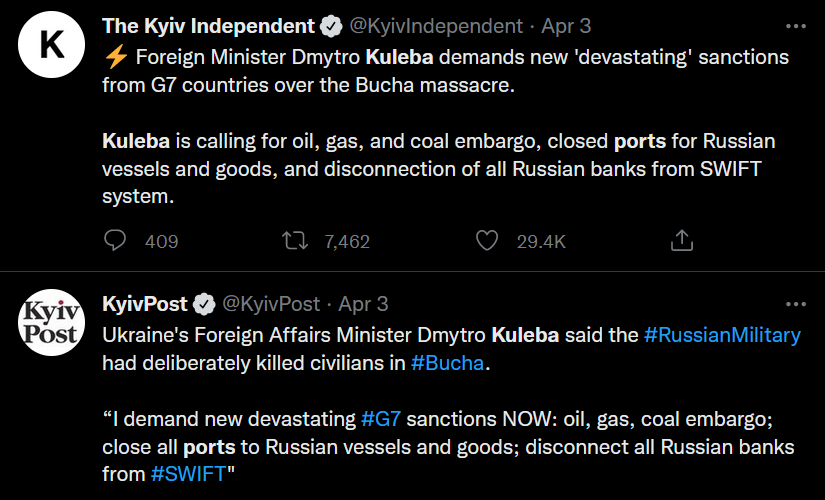Screen dimensions: 825x500
Task: Click The Kyiv Independent display name
Action: click(x=208, y=26)
